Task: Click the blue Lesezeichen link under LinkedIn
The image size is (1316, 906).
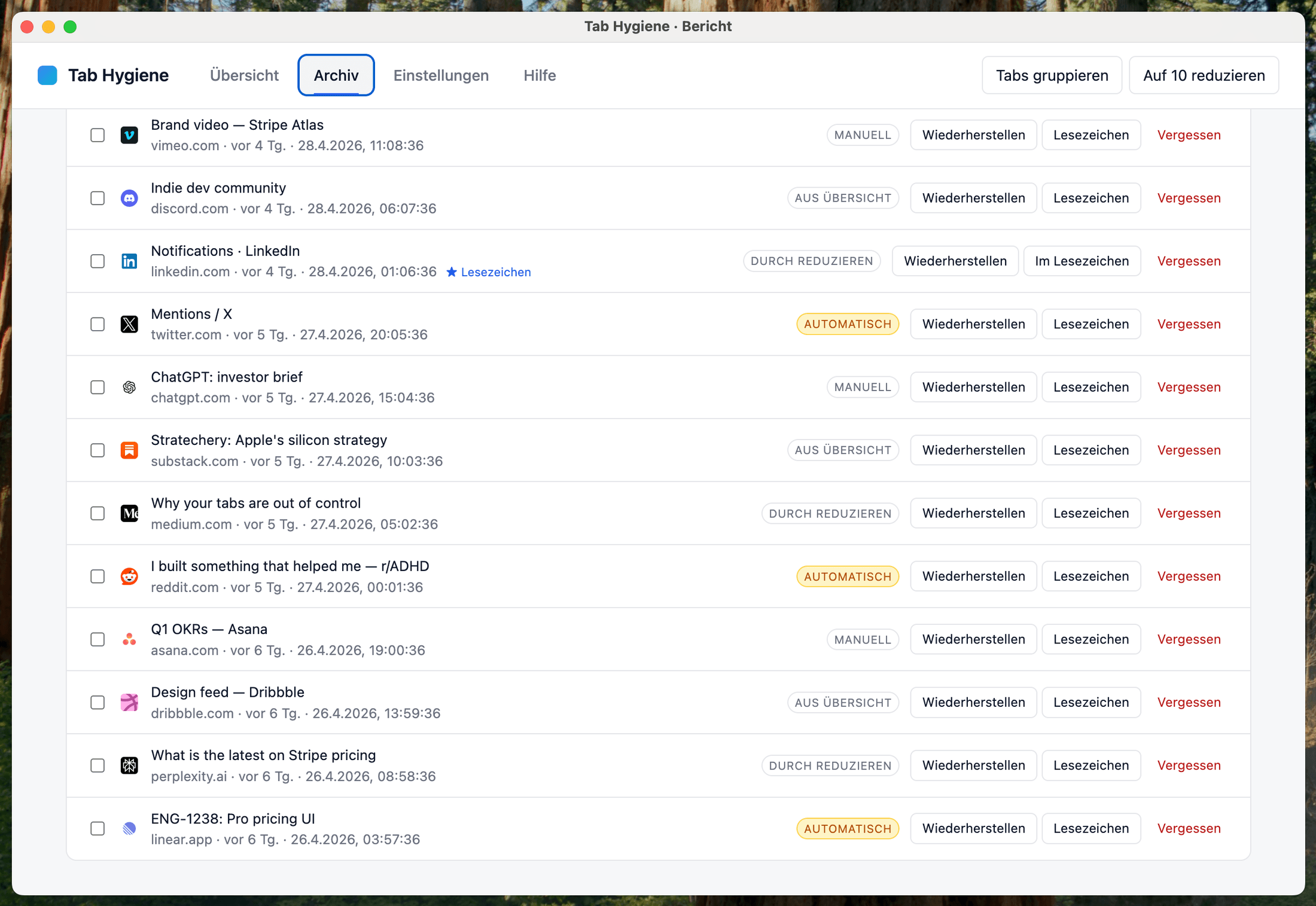Action: click(x=496, y=272)
